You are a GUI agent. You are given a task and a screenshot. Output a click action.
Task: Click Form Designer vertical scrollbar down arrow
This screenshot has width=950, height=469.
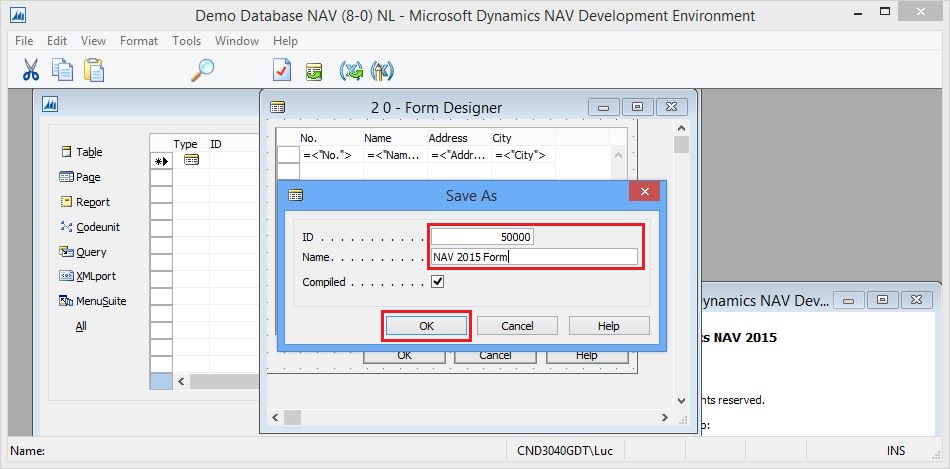pyautogui.click(x=681, y=401)
